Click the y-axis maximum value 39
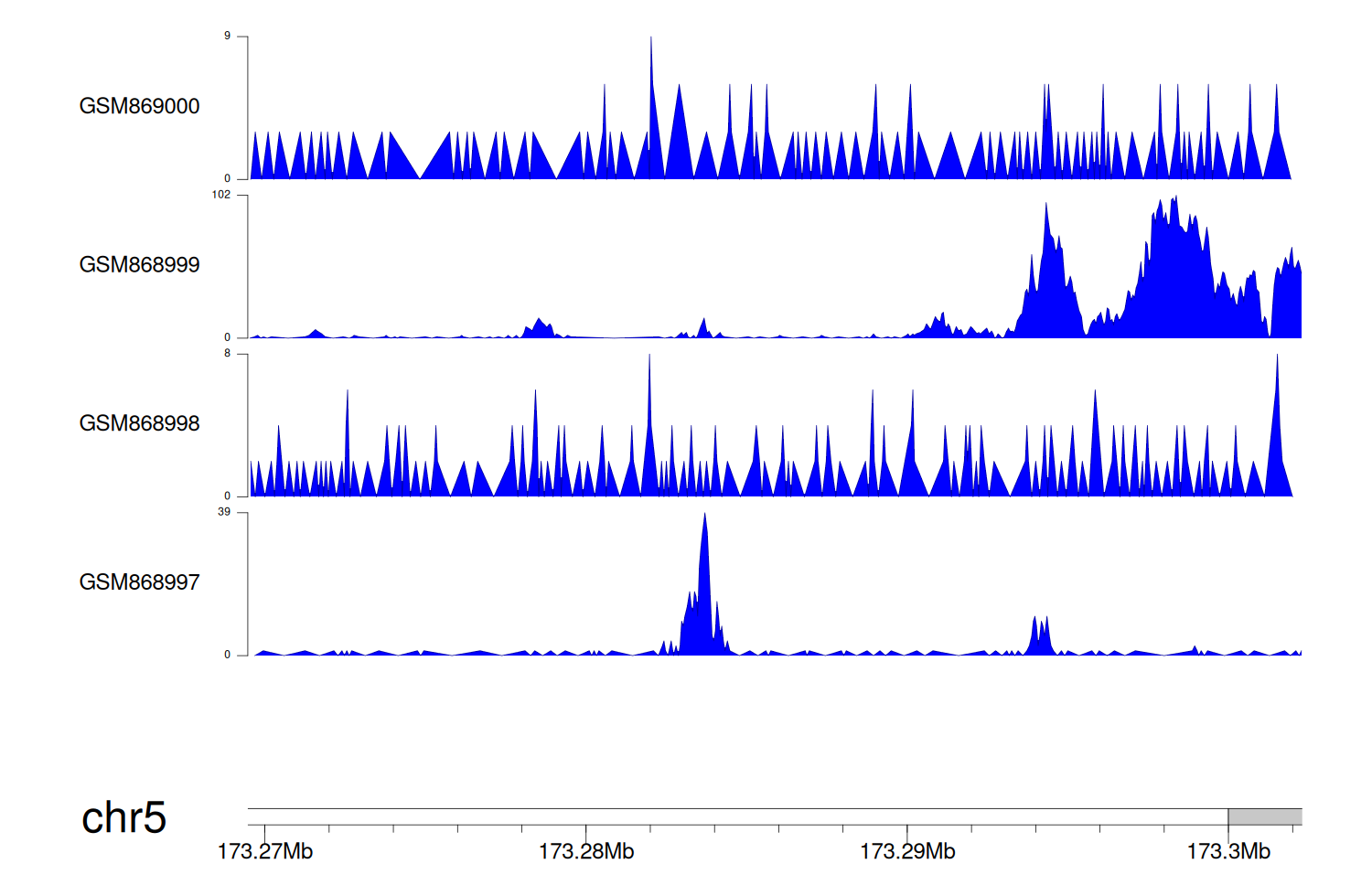The image size is (1372, 896). tap(224, 512)
